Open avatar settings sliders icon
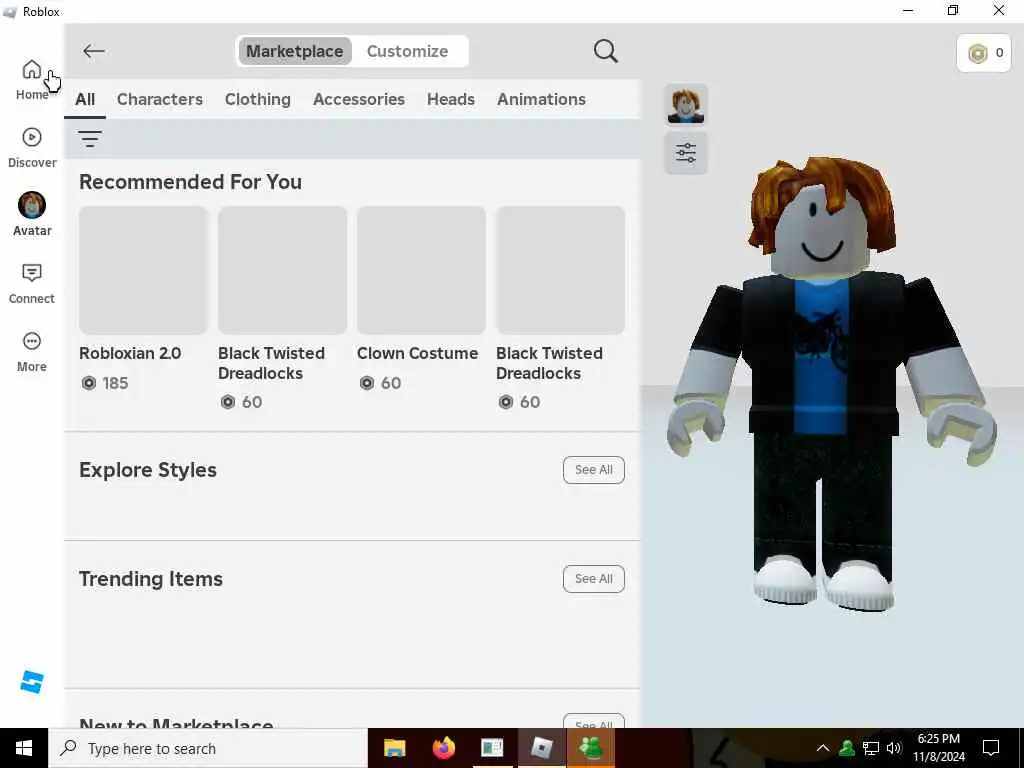 point(686,153)
